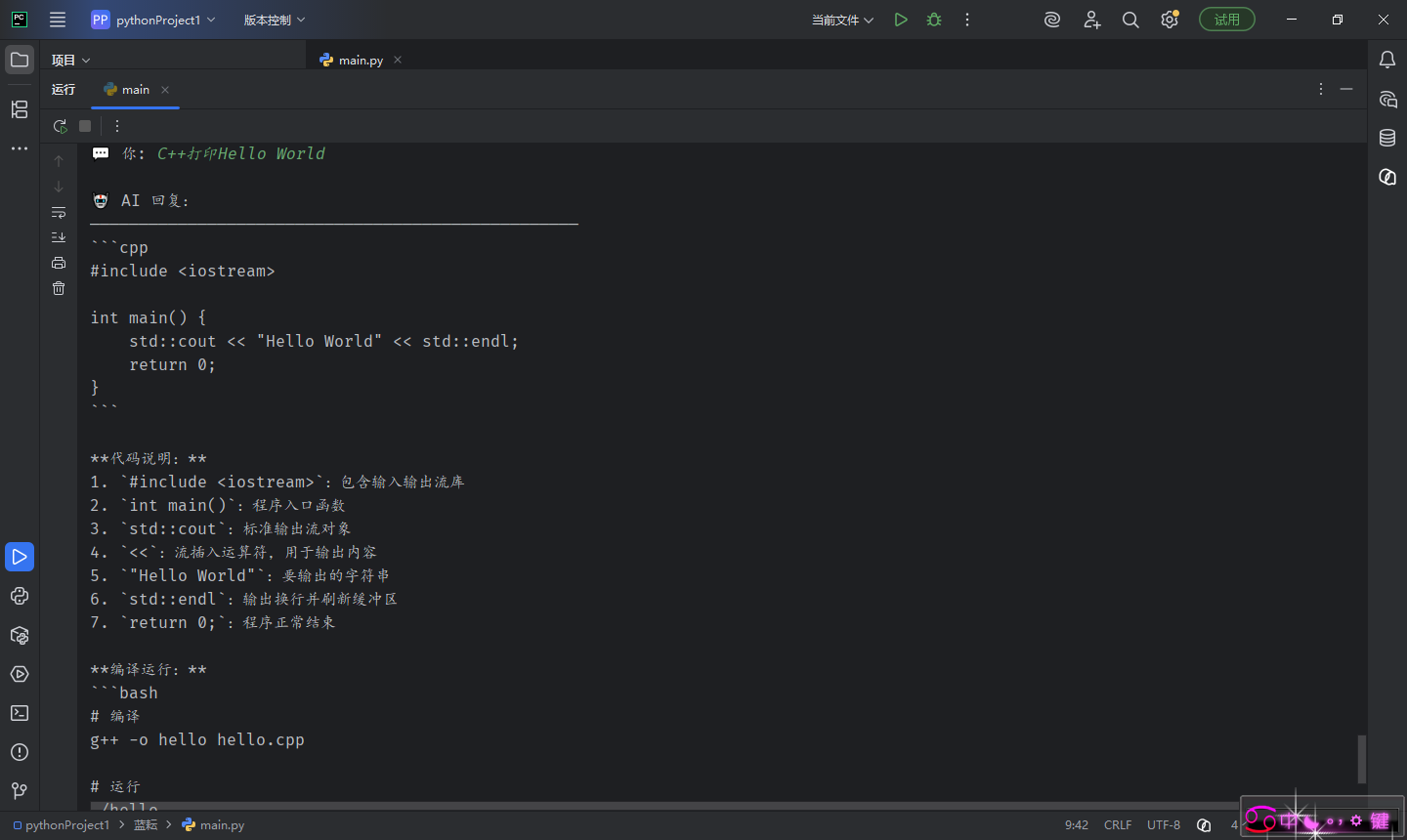Select the main run tab
The width and height of the screenshot is (1407, 840).
pos(136,89)
